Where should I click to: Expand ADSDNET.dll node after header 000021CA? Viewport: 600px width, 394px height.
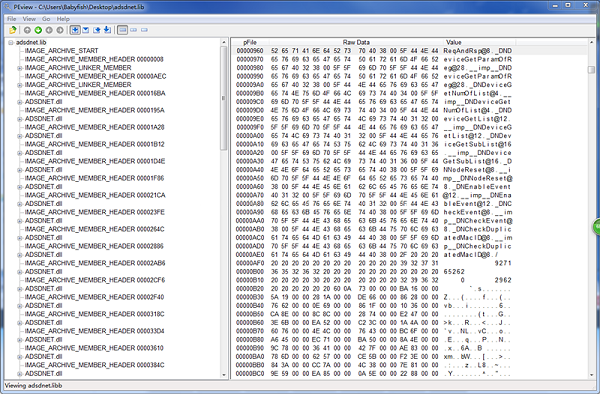(20, 204)
